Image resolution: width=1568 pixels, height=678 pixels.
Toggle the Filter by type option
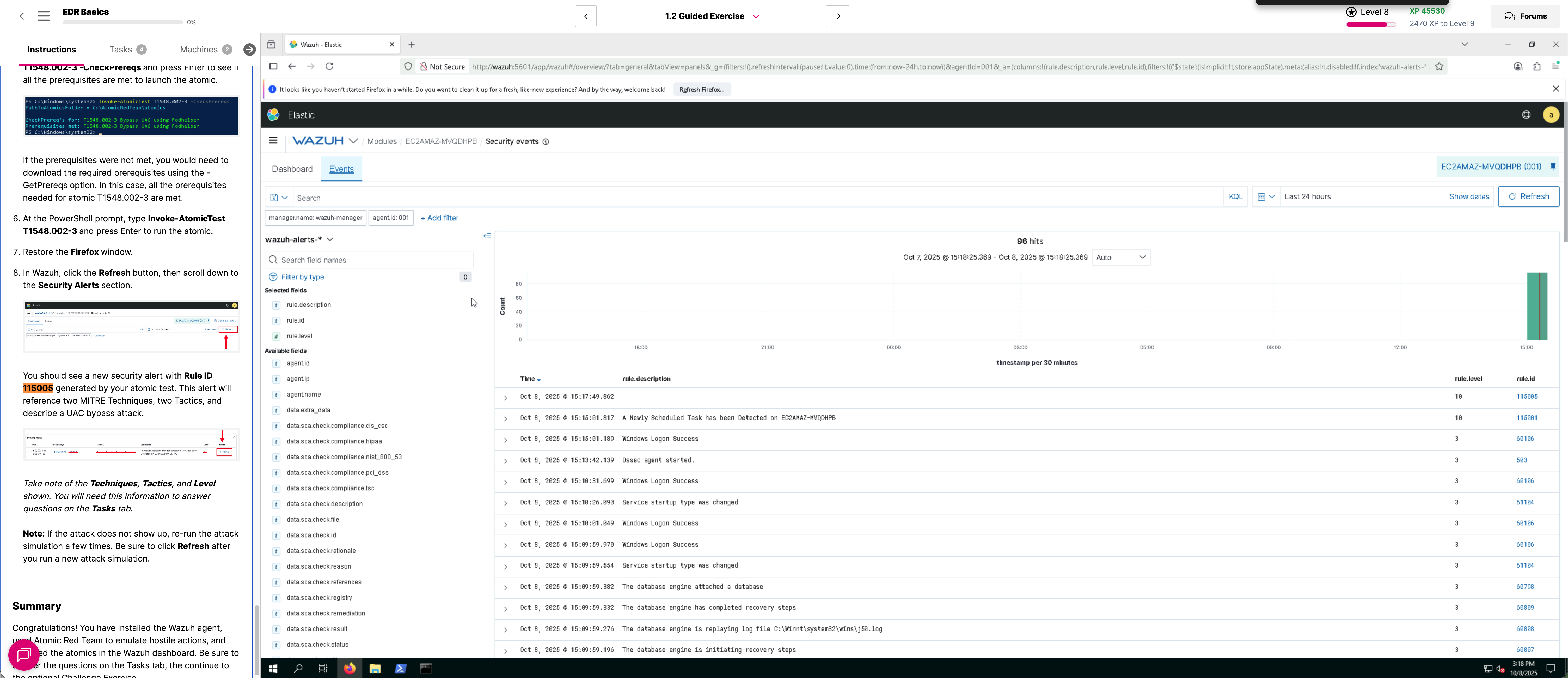click(303, 277)
